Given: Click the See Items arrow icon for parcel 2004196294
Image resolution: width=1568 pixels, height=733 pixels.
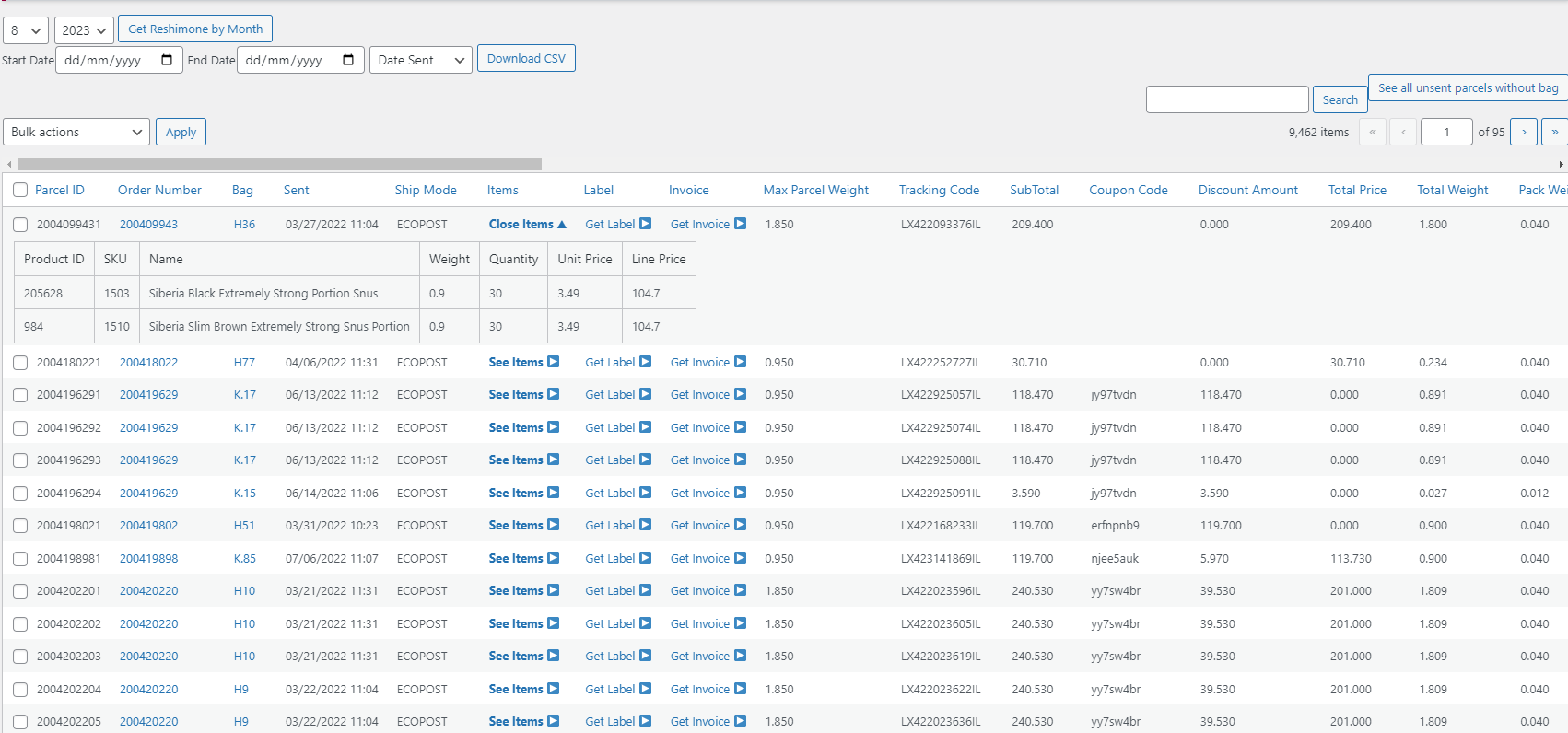Looking at the screenshot, I should (x=554, y=493).
